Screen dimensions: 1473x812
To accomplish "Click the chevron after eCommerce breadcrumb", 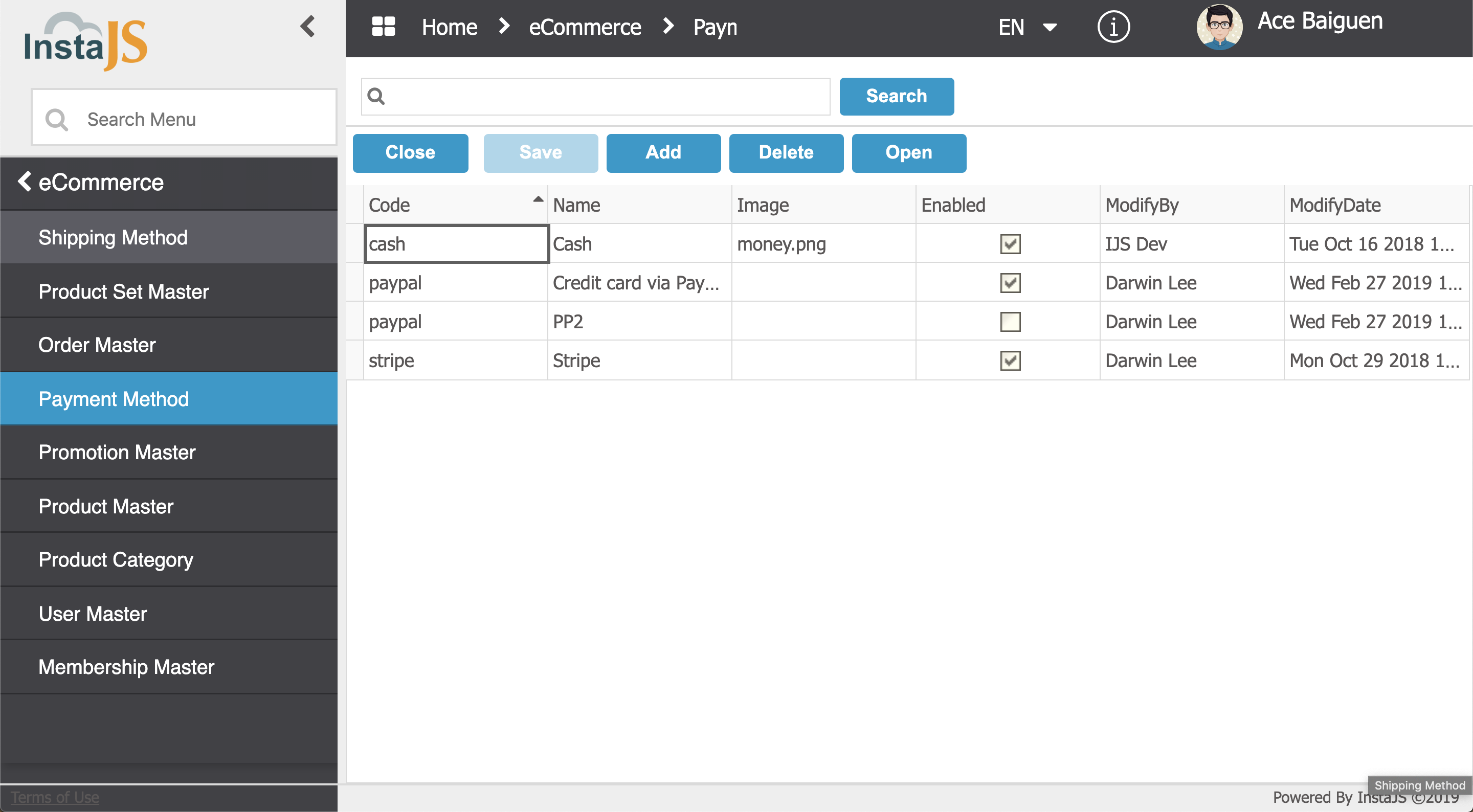I will click(x=668, y=26).
